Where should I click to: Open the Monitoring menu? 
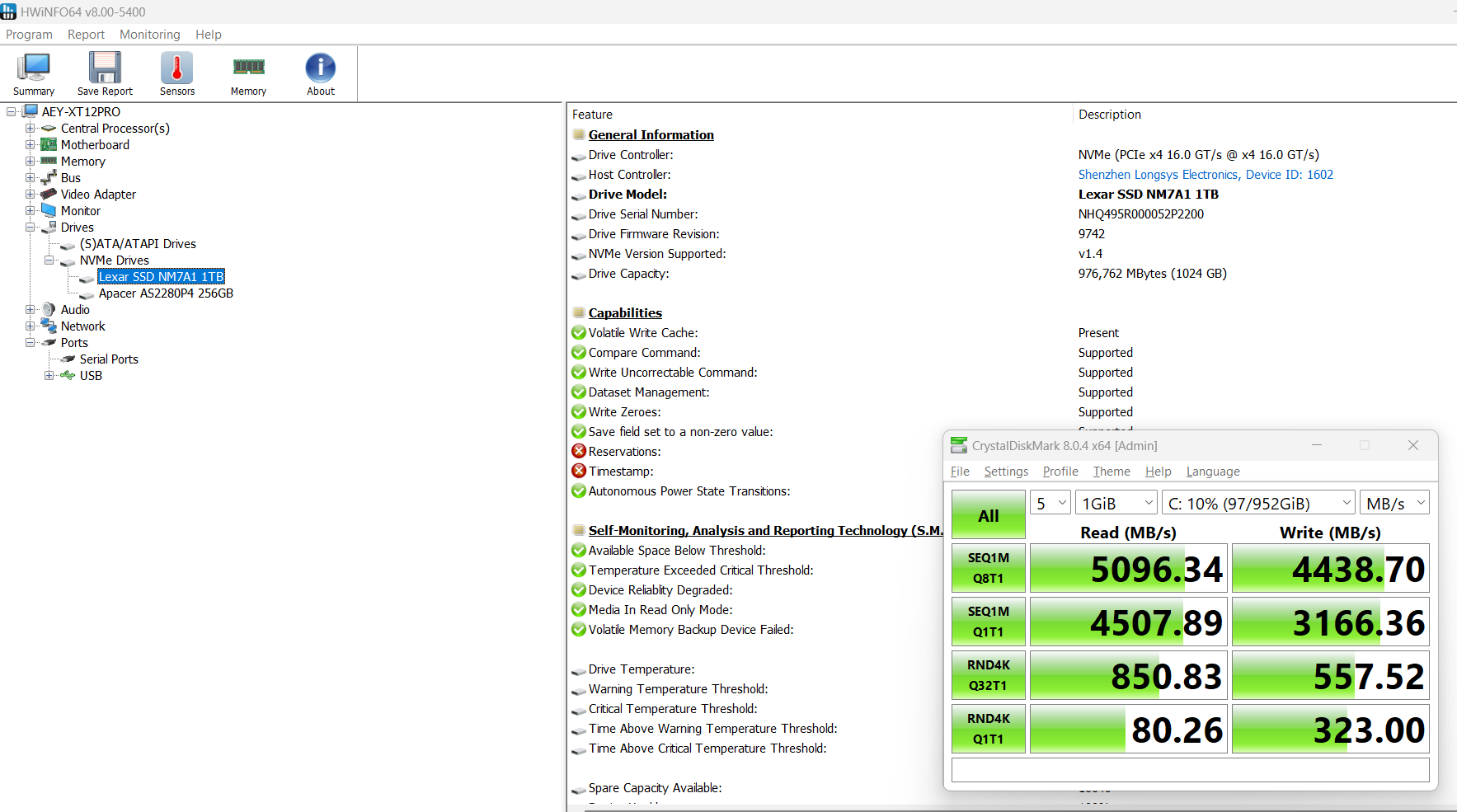click(149, 35)
